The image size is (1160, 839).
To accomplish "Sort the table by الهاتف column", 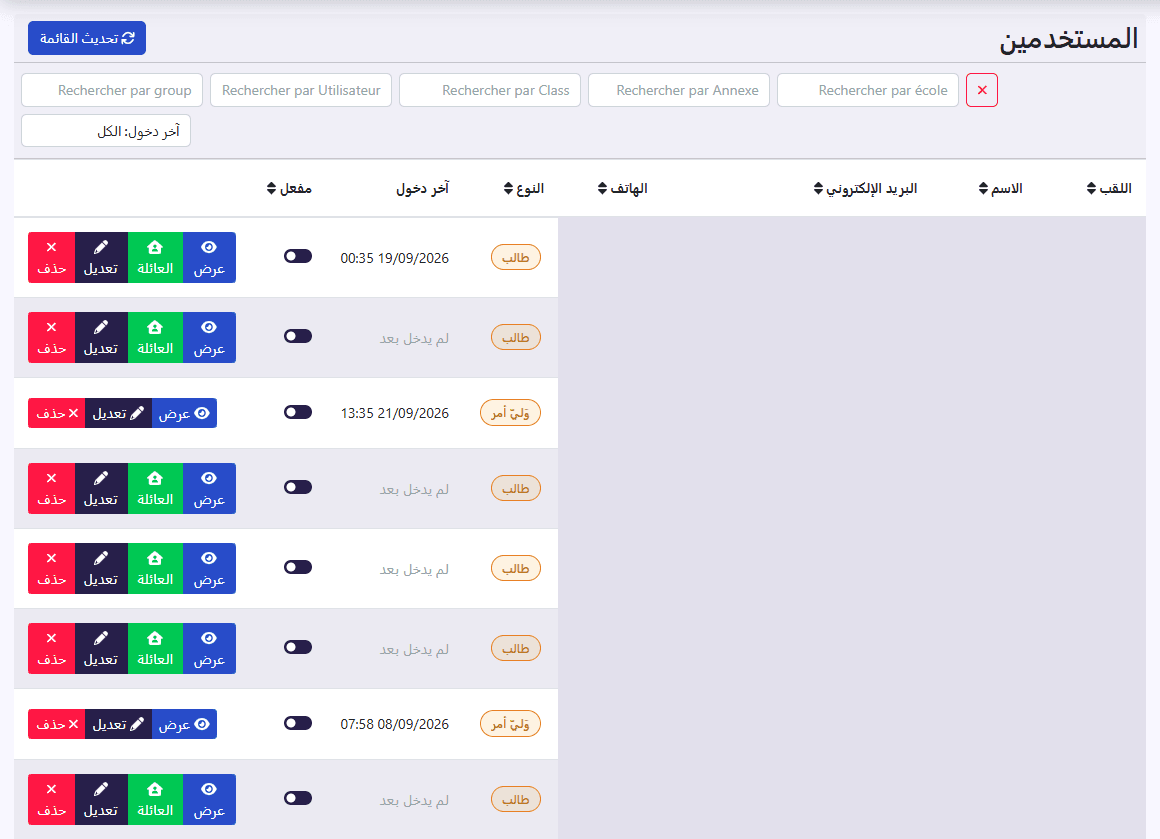I will (622, 189).
